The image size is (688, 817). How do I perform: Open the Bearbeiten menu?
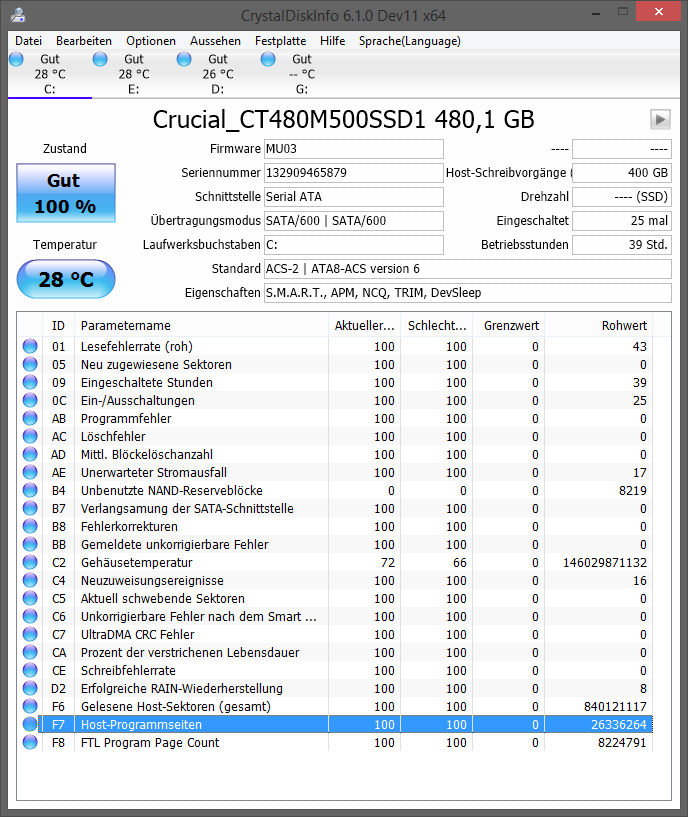click(x=83, y=41)
